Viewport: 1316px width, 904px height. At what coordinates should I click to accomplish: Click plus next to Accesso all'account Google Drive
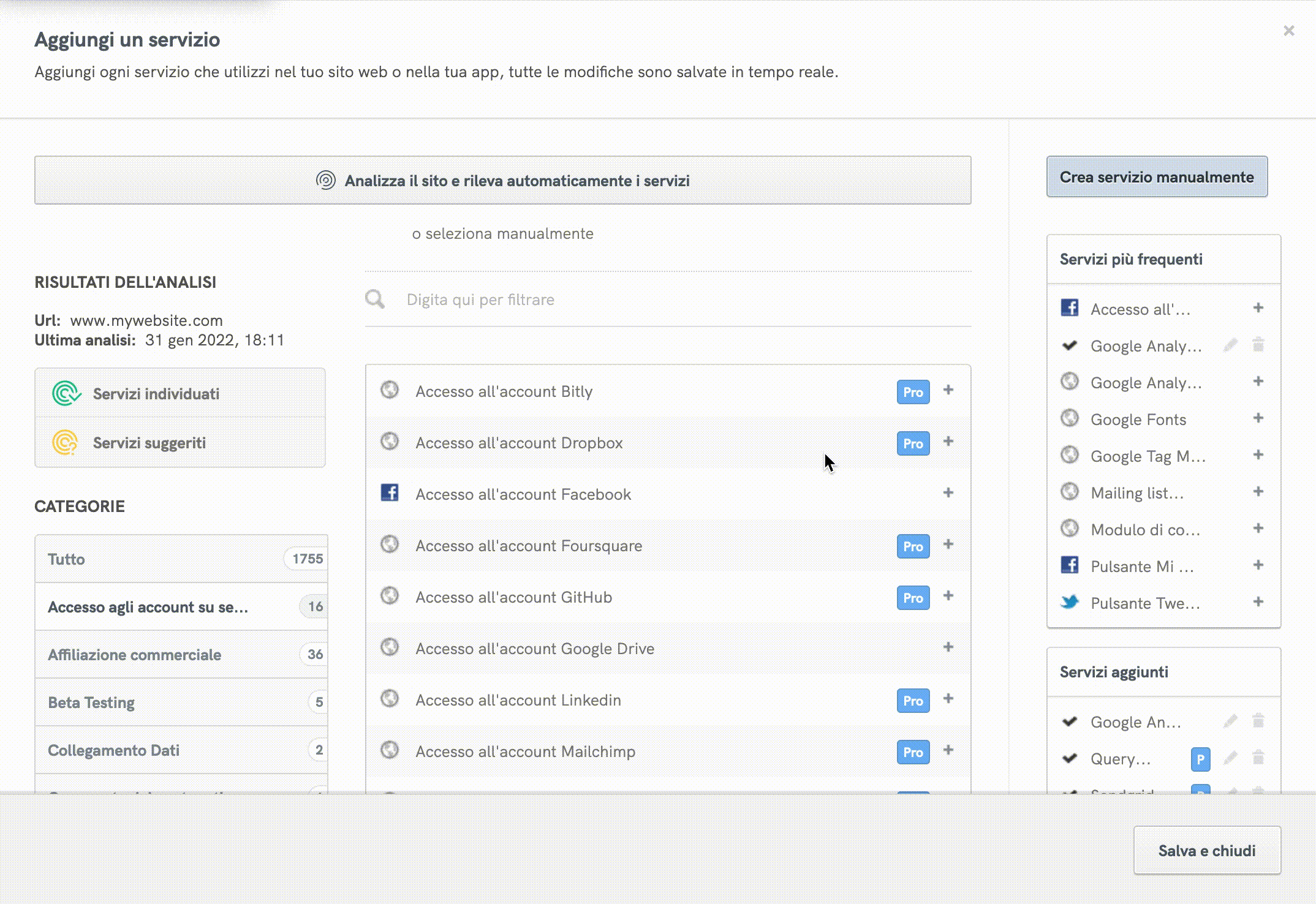[x=948, y=647]
